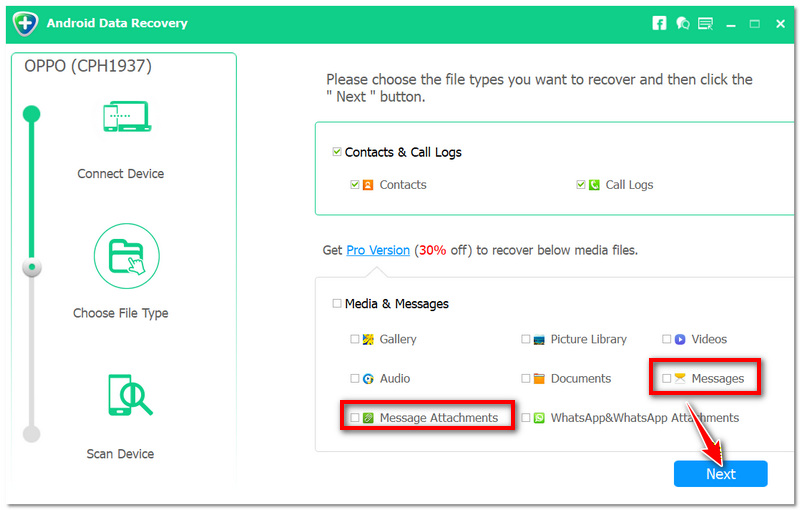Image resolution: width=800 pixels, height=510 pixels.
Task: Click the "OPPO (CPH1937)" device name
Action: point(88,66)
